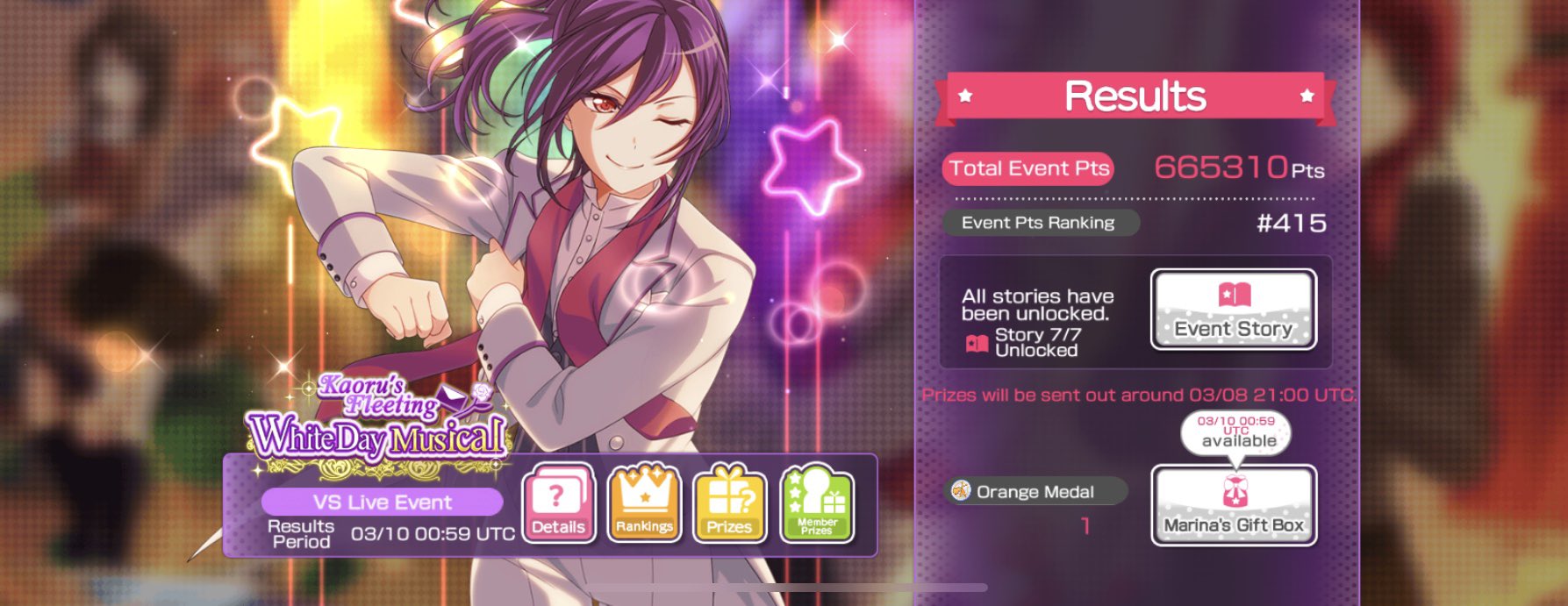Open the Prizes gift icon
Viewport: 1568px width, 606px height.
pyautogui.click(x=729, y=503)
